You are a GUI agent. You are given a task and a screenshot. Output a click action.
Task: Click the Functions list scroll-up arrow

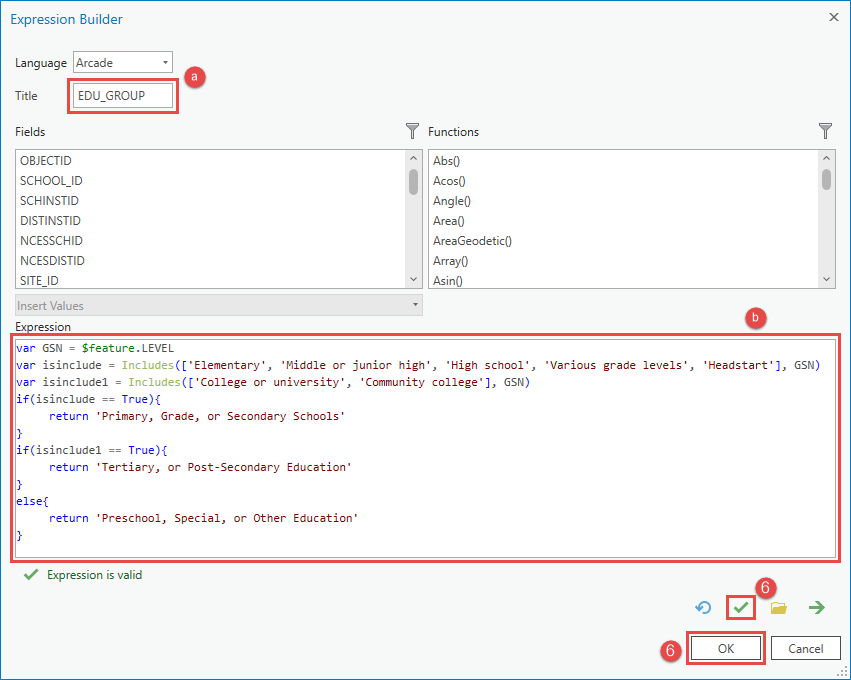(827, 158)
